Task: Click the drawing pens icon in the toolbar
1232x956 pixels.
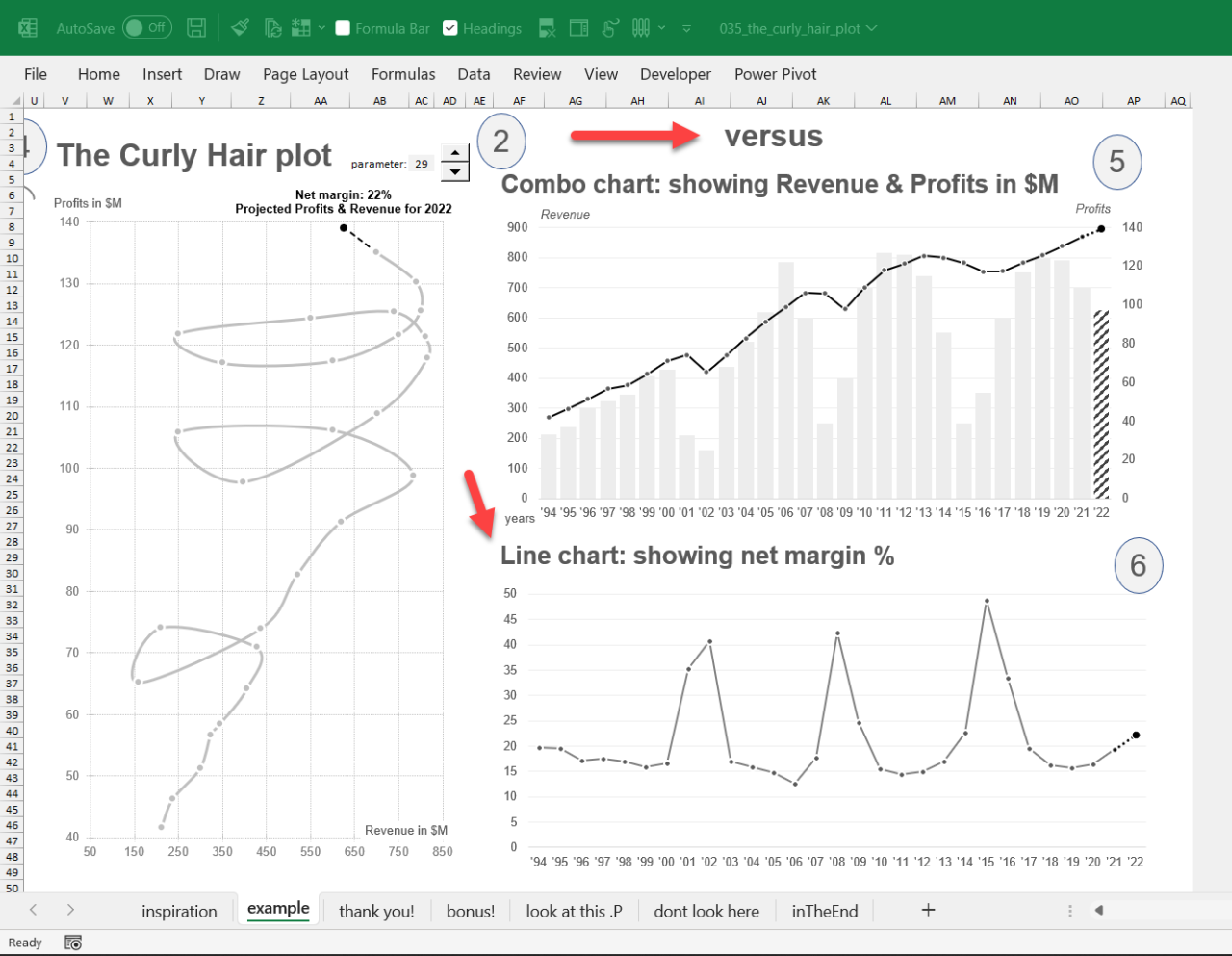Action: pos(640,28)
